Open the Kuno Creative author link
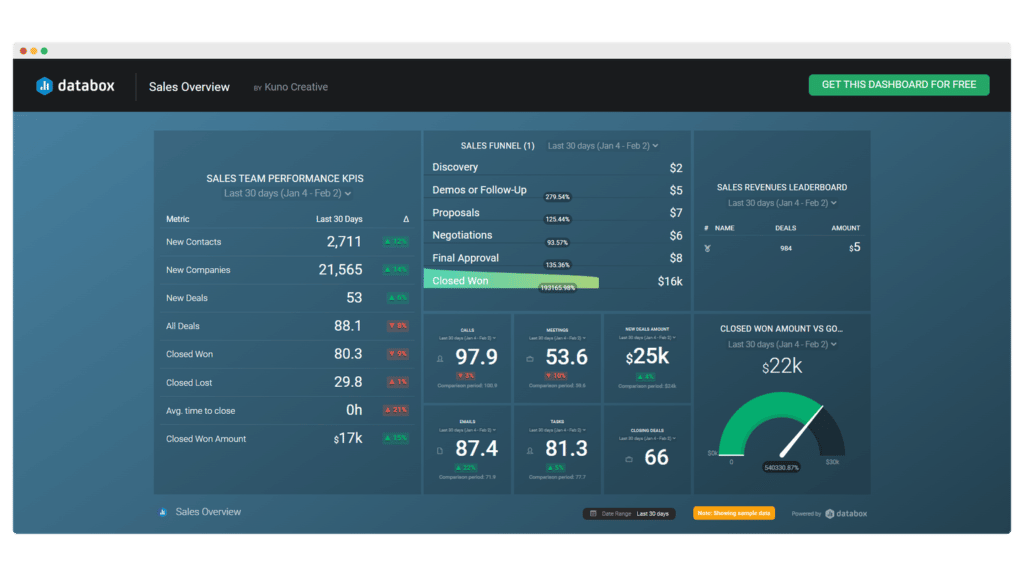 click(296, 87)
